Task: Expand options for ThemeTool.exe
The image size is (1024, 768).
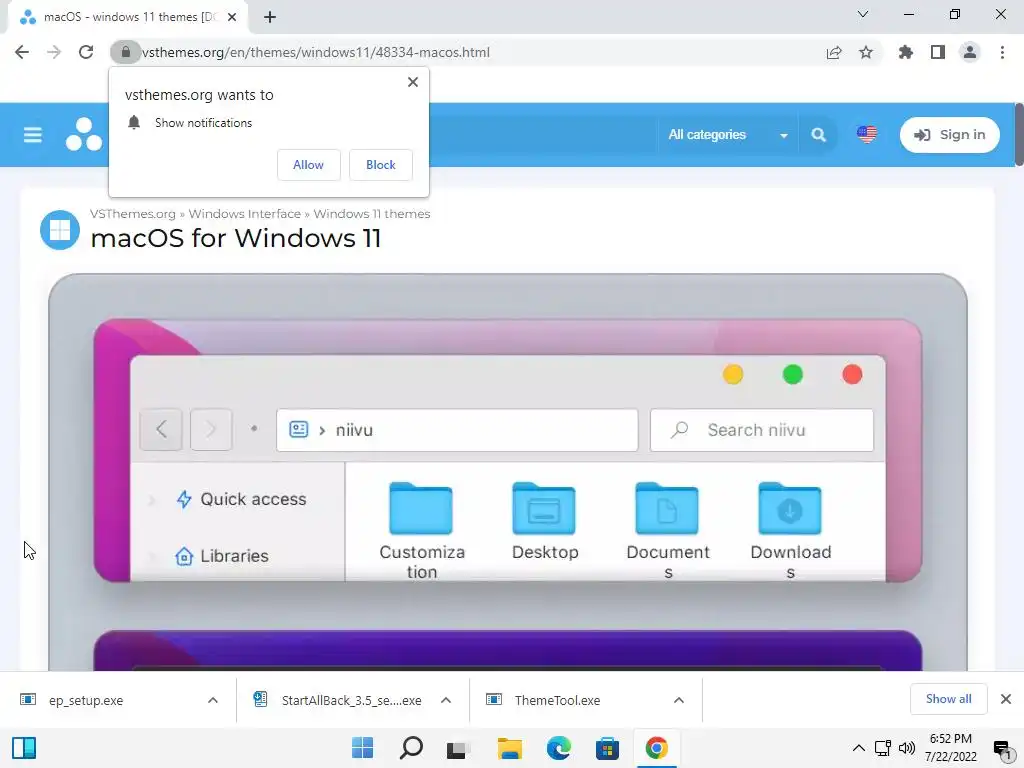Action: click(679, 700)
